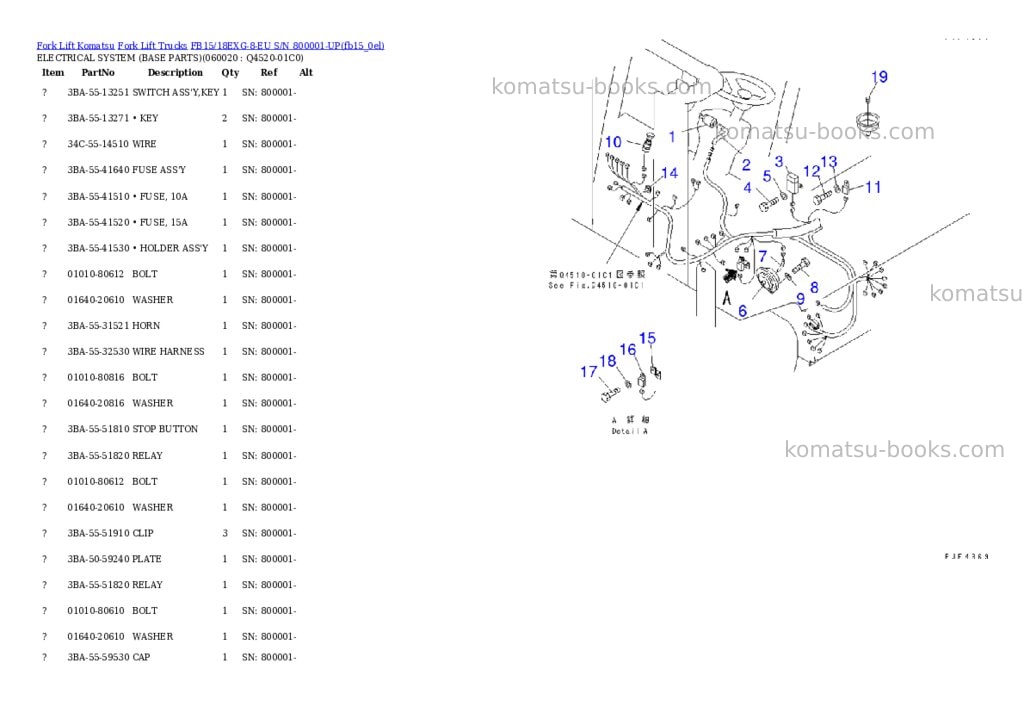Screen dimensions: 1024x725
Task: Click callout number 12 in diagram
Action: [811, 171]
